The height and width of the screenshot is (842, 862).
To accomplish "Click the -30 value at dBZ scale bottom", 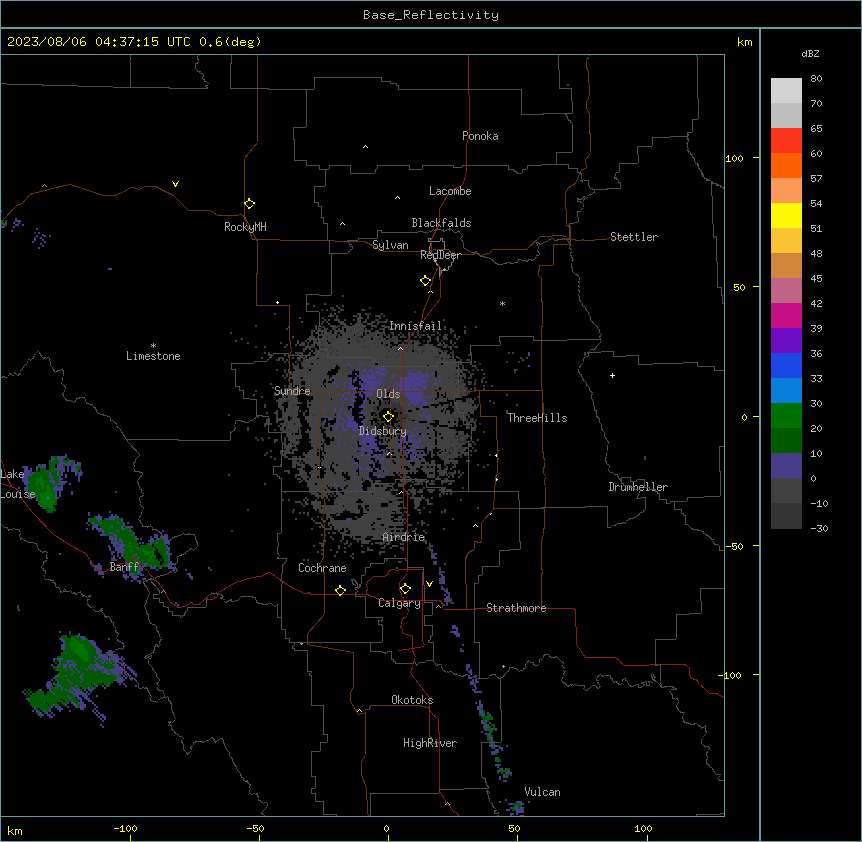I will 819,528.
